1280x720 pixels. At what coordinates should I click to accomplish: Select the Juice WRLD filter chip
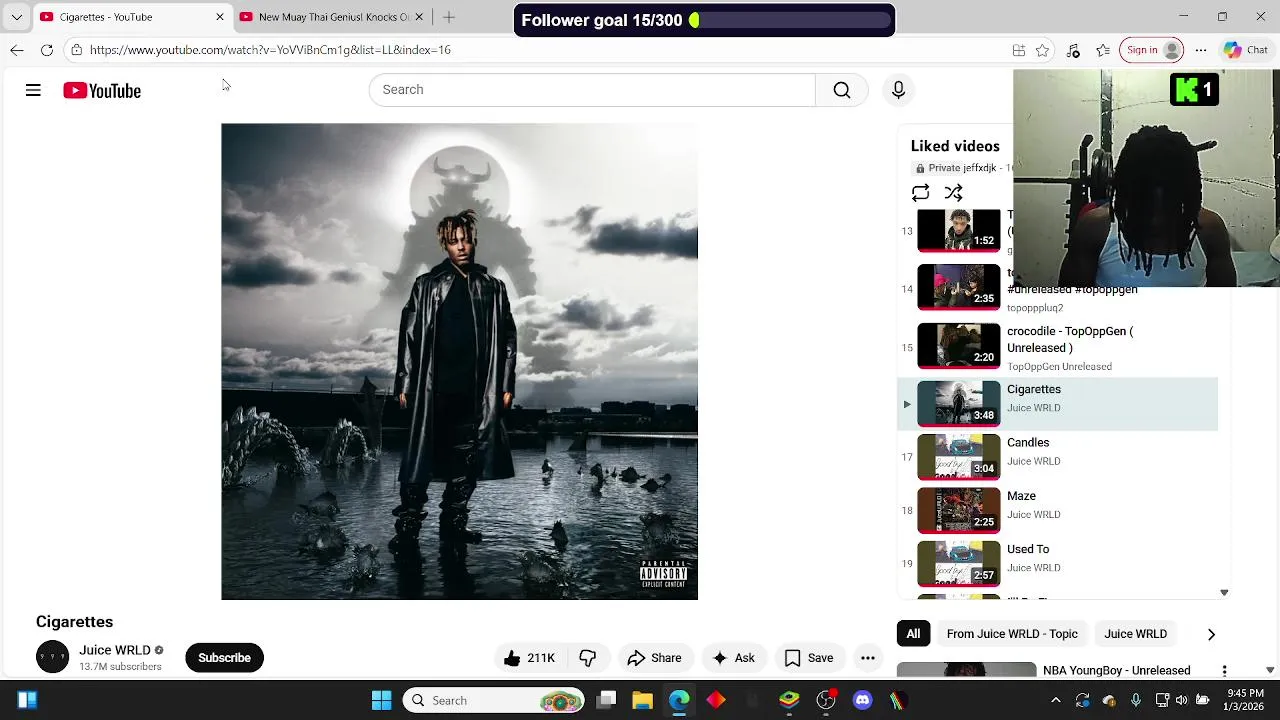(1135, 634)
